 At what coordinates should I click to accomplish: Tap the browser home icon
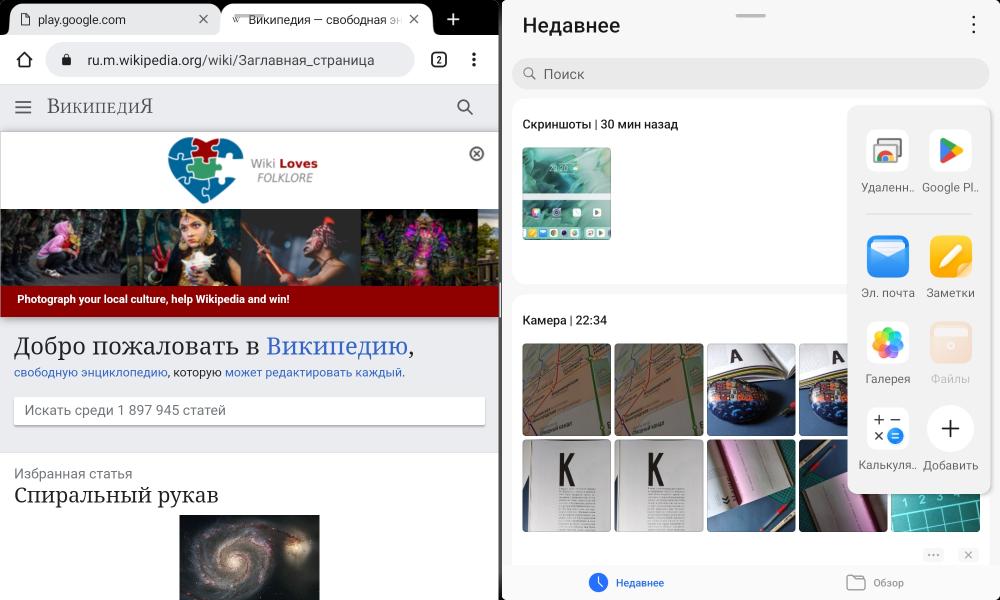24,60
